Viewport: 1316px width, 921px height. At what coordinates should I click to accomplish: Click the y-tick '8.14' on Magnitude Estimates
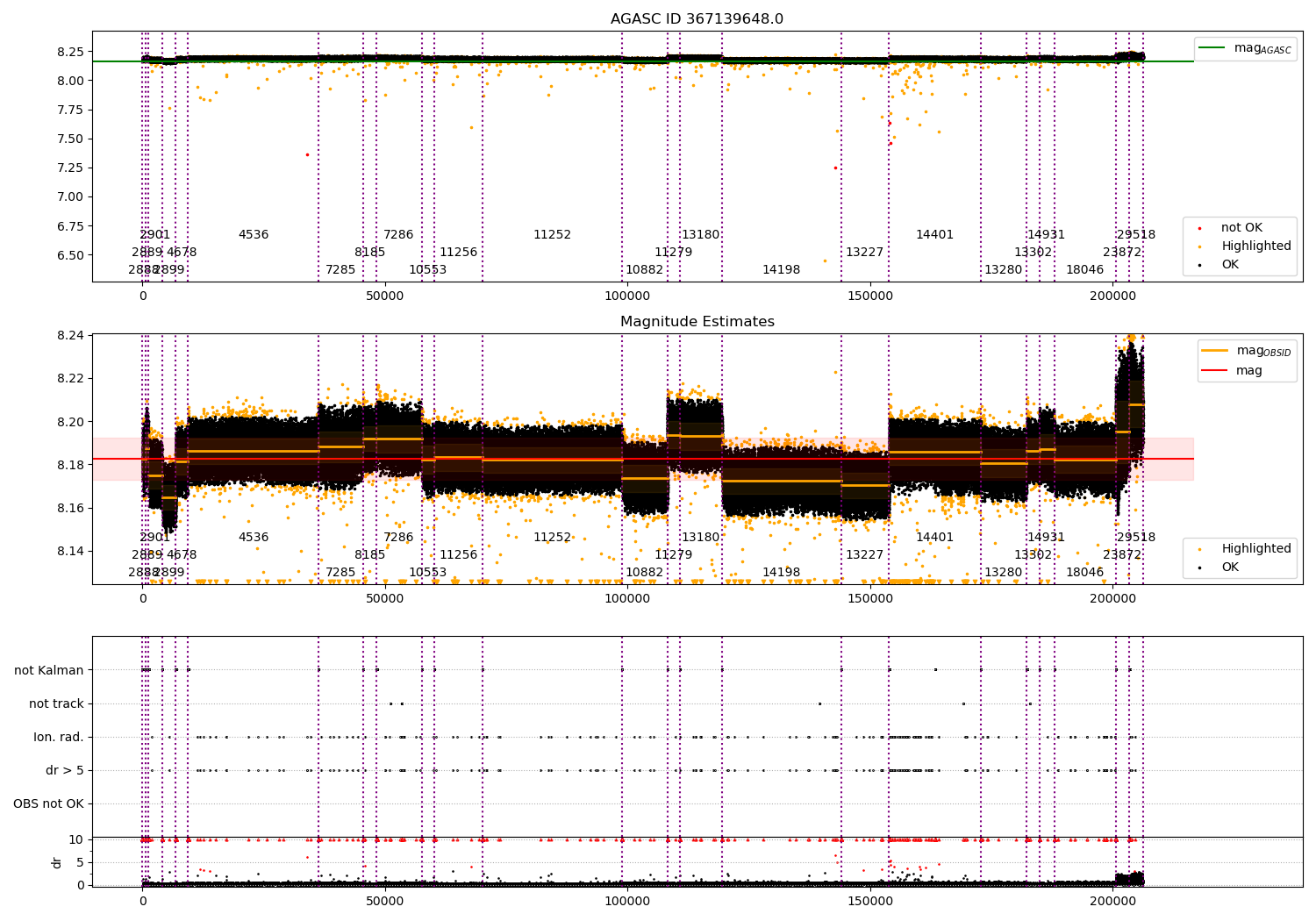(70, 552)
